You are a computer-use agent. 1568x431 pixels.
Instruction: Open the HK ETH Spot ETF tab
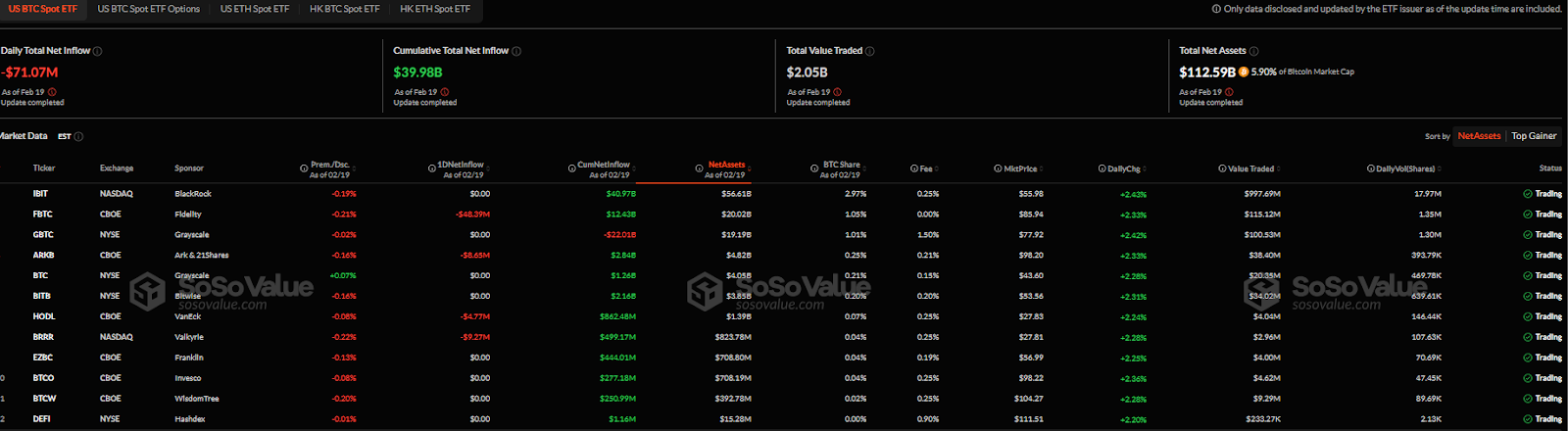[435, 9]
